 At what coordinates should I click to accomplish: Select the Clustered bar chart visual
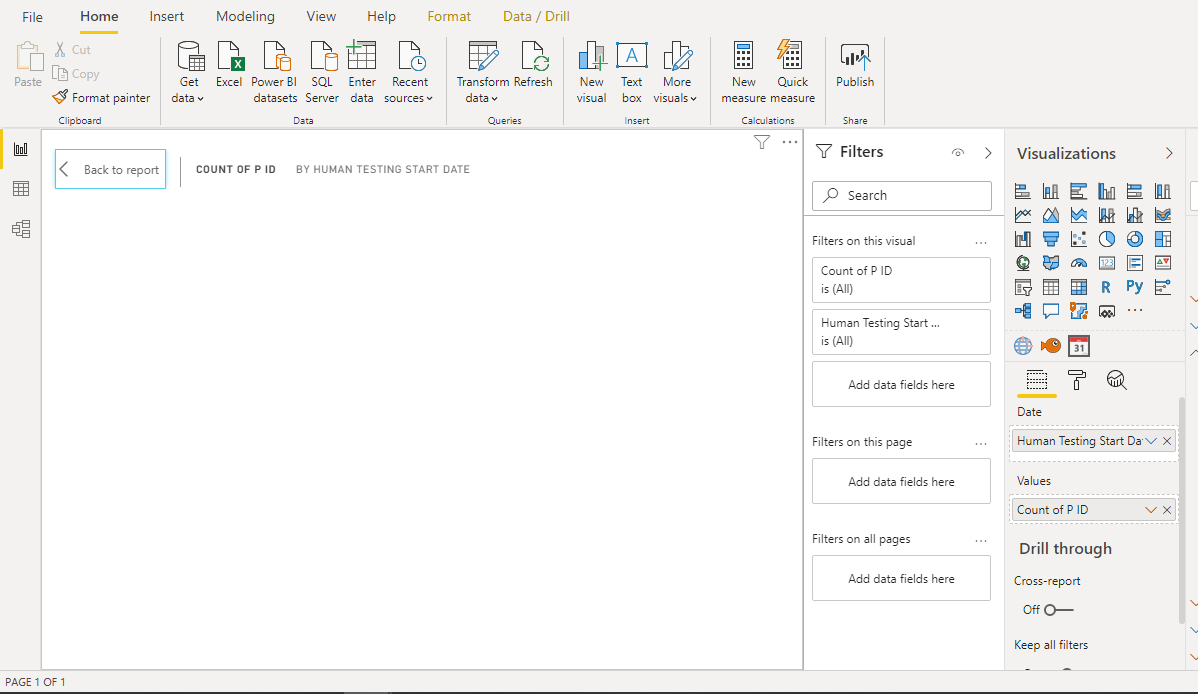point(1079,191)
